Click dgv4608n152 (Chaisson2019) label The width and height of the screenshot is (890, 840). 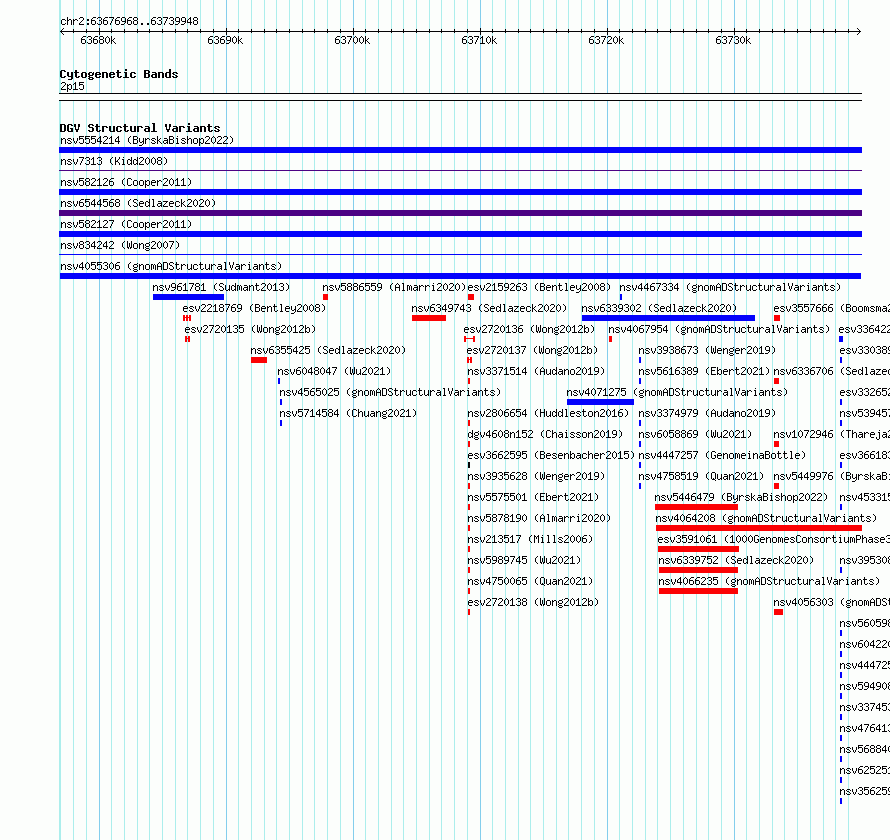click(545, 434)
